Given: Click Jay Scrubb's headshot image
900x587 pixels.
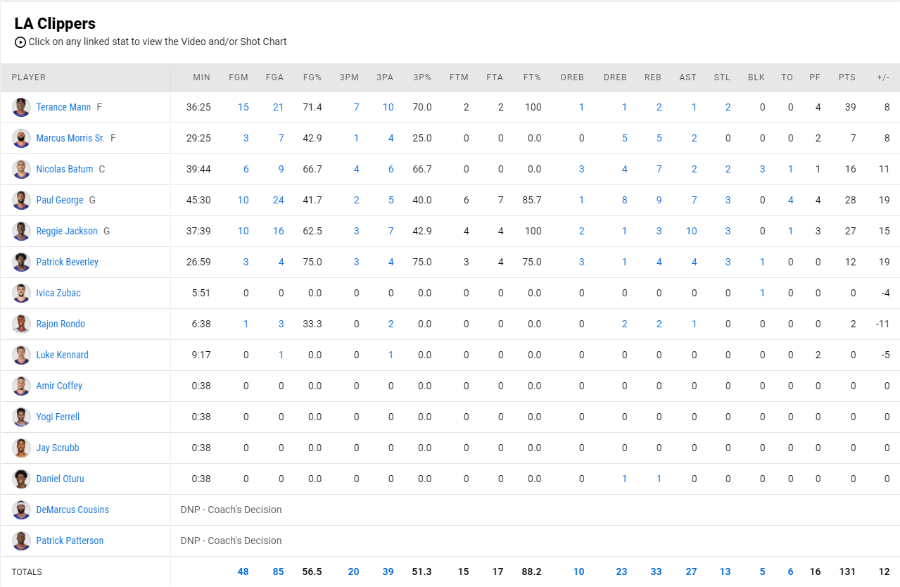Looking at the screenshot, I should click(21, 448).
